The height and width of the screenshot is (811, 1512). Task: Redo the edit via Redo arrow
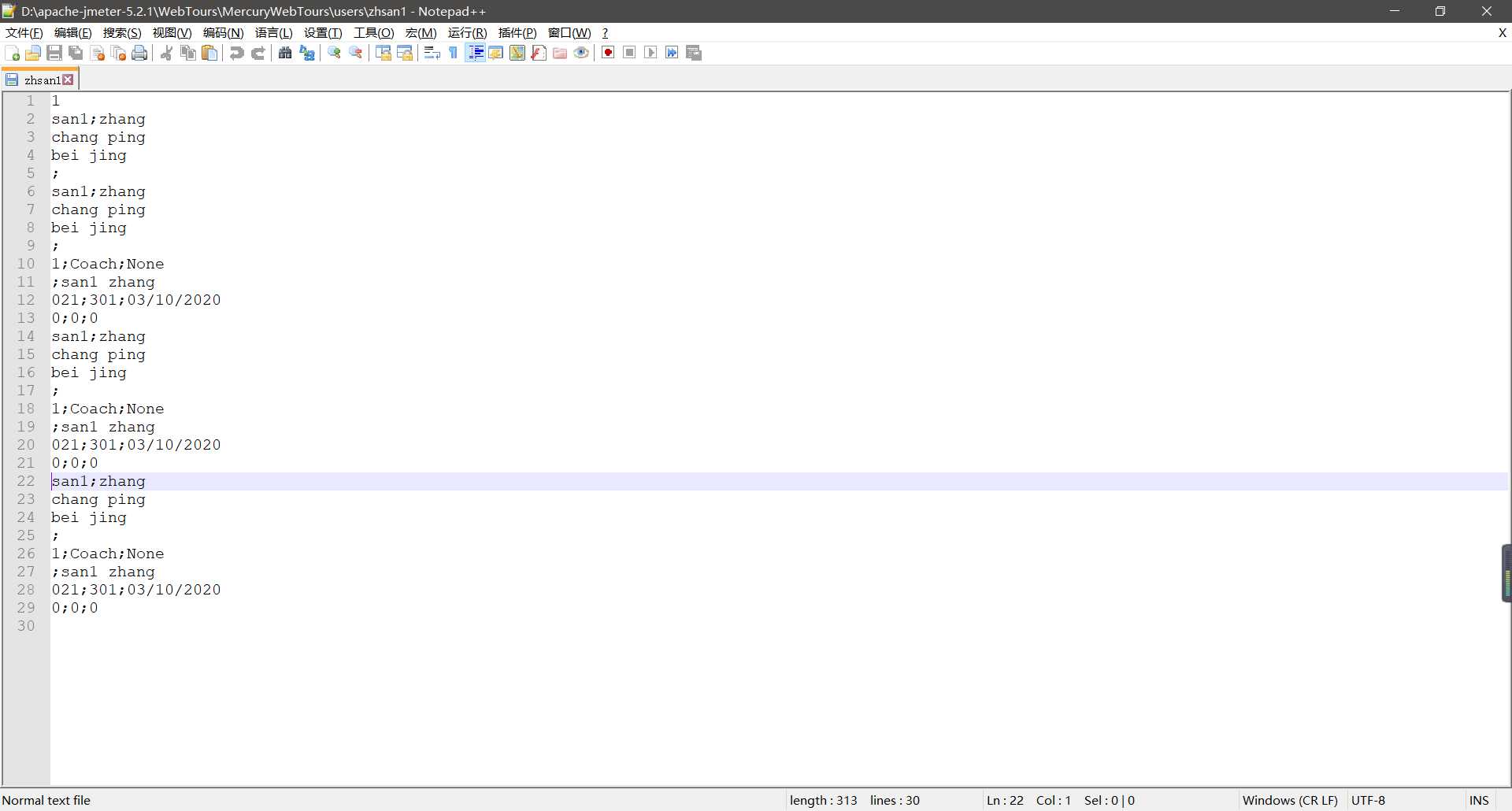258,53
